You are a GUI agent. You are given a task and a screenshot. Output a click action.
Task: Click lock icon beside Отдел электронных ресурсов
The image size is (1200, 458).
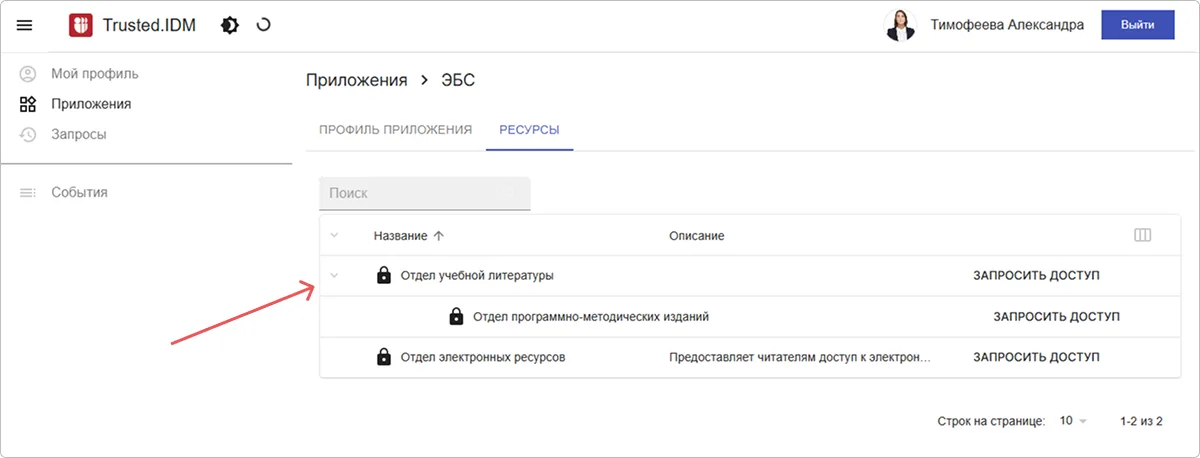pyautogui.click(x=383, y=357)
